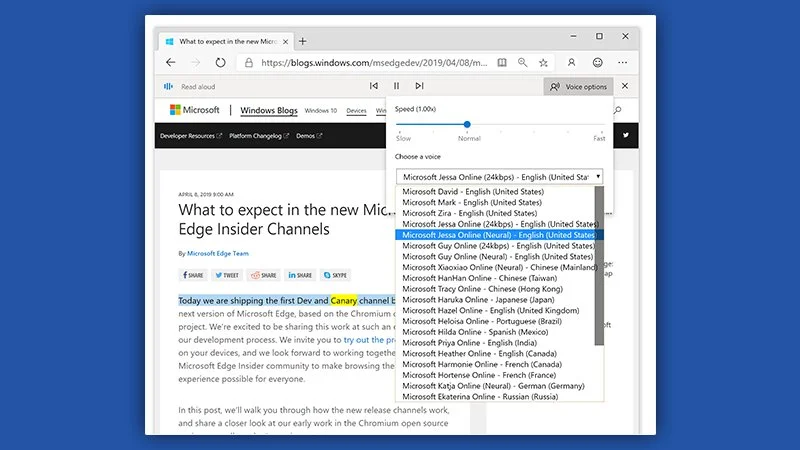
Task: Click the TWEET share button
Action: (227, 275)
